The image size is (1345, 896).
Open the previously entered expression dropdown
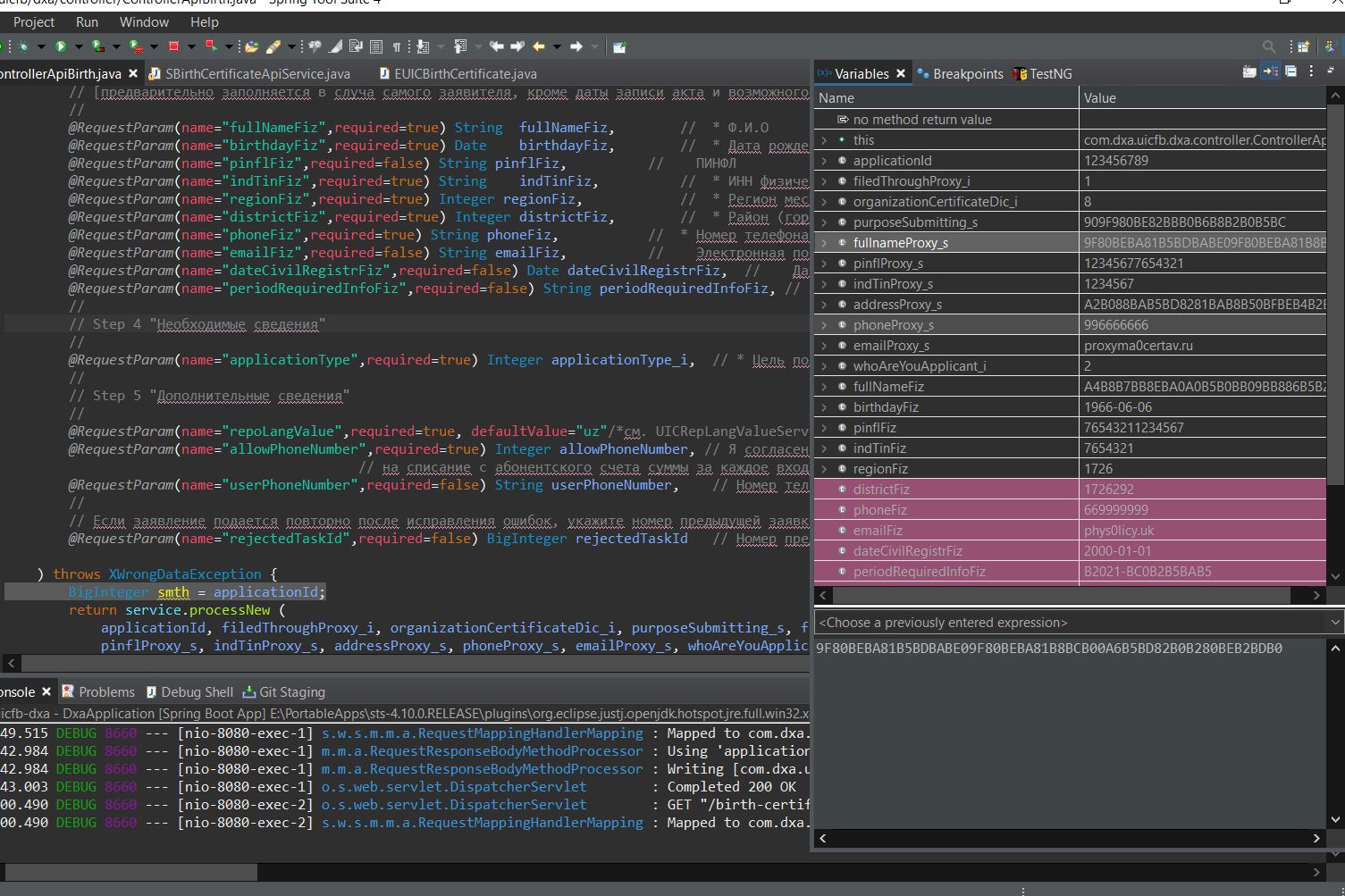[x=1335, y=622]
